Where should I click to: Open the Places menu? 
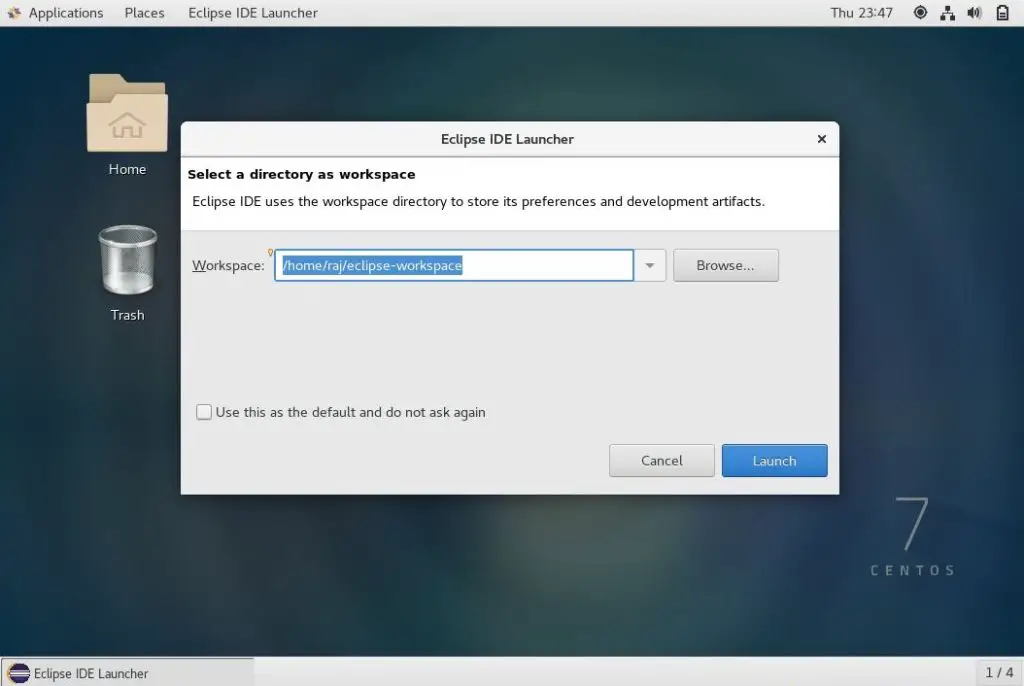[144, 12]
